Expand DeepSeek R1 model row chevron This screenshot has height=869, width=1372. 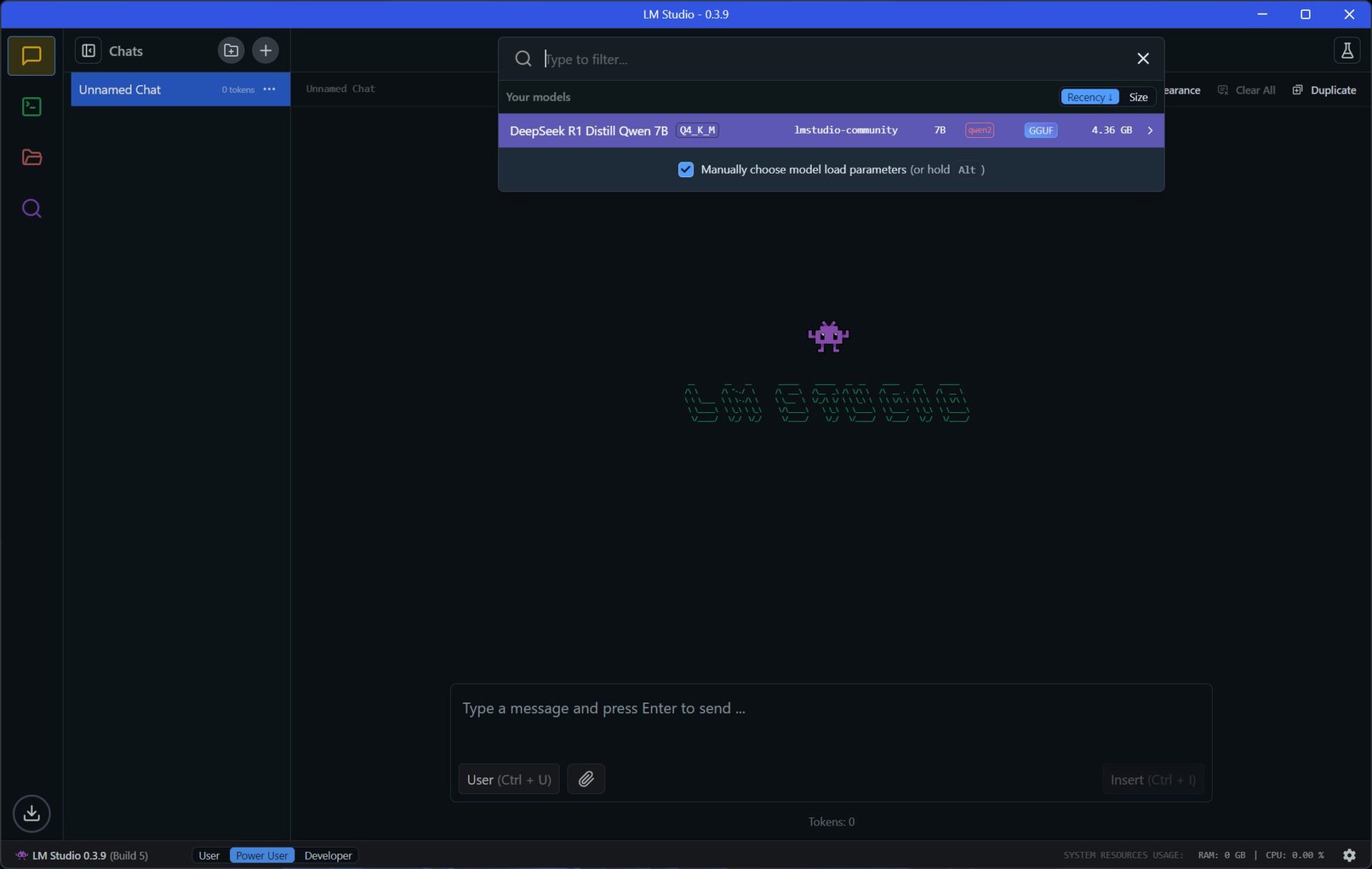point(1150,130)
